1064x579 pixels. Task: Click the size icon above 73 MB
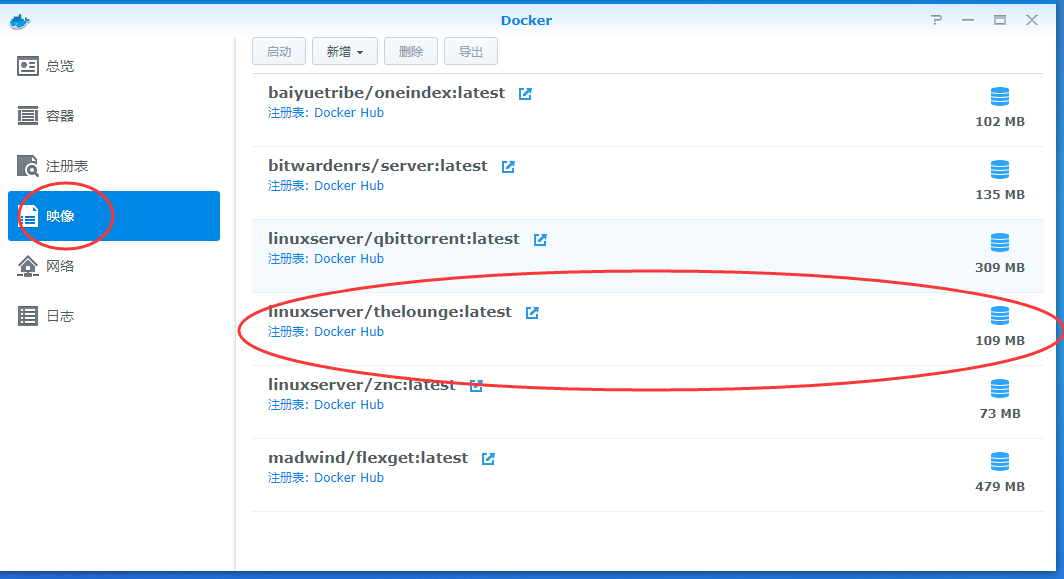pos(1000,388)
